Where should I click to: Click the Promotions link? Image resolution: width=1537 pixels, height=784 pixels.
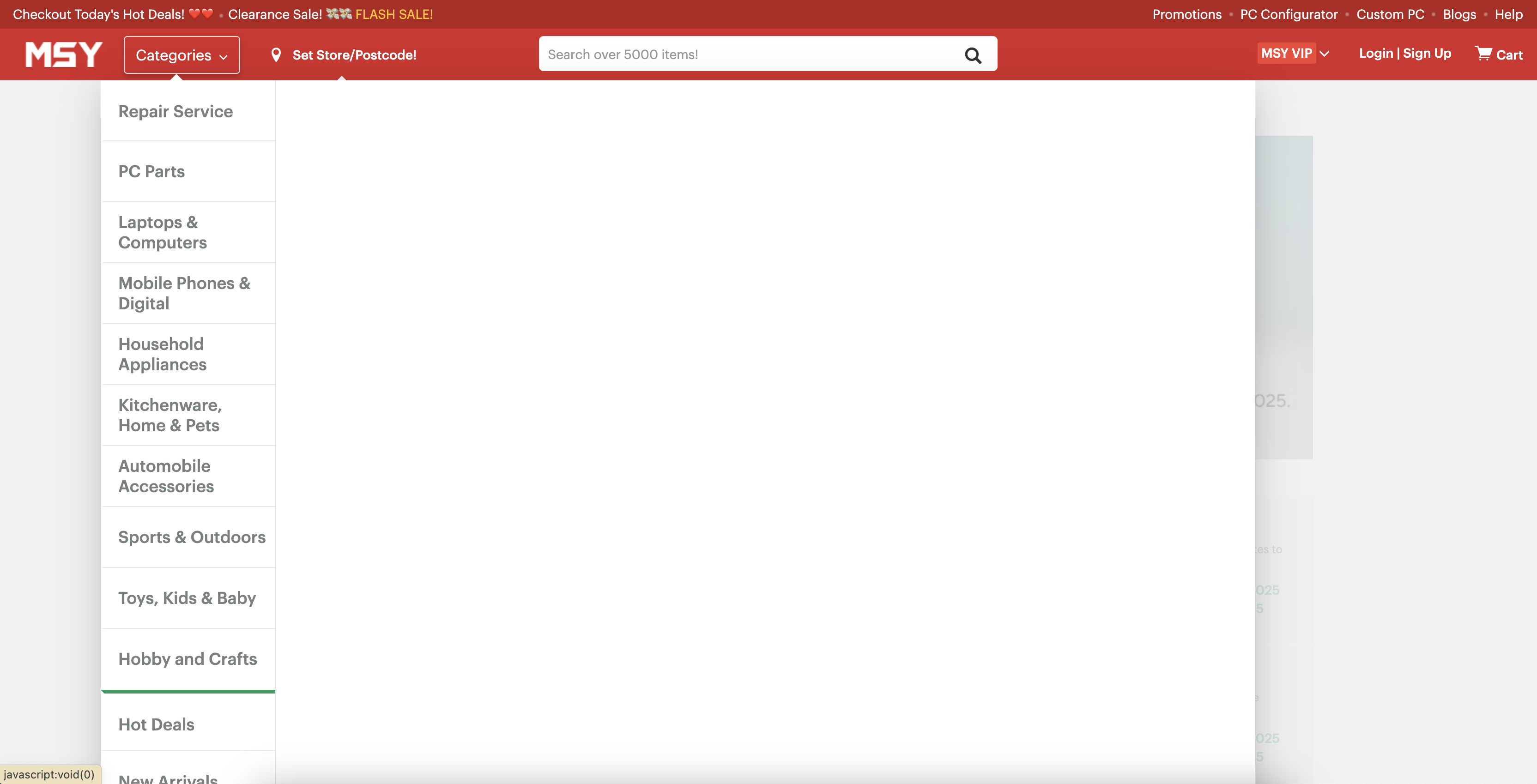pos(1186,14)
